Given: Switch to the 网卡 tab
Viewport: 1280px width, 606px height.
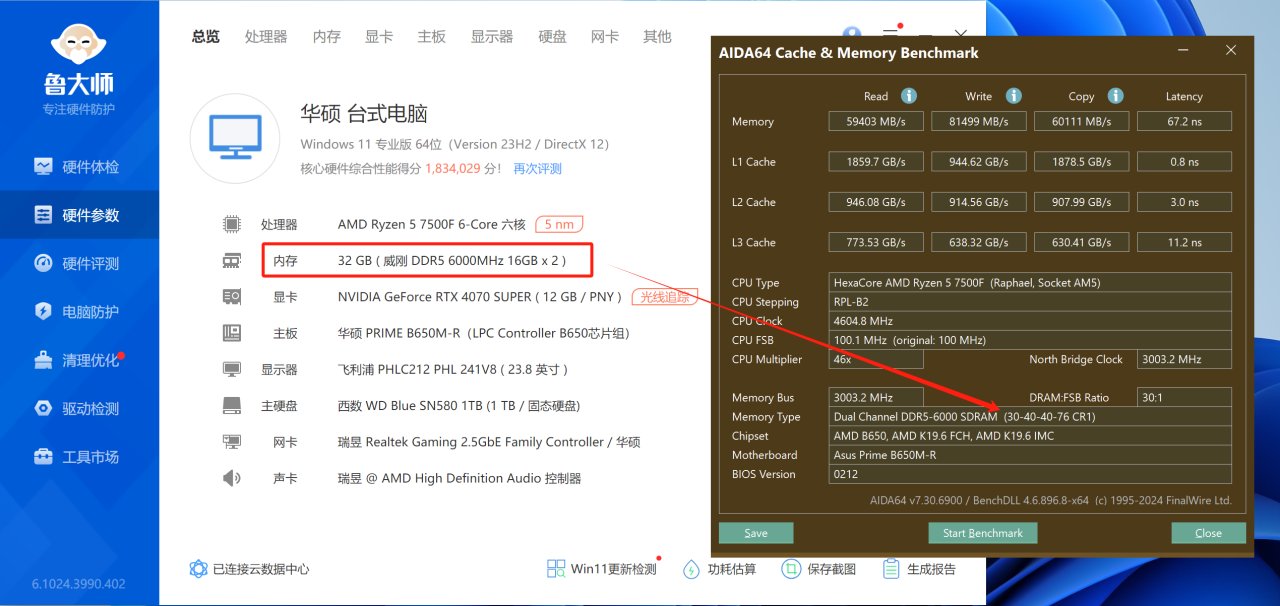Looking at the screenshot, I should (605, 36).
